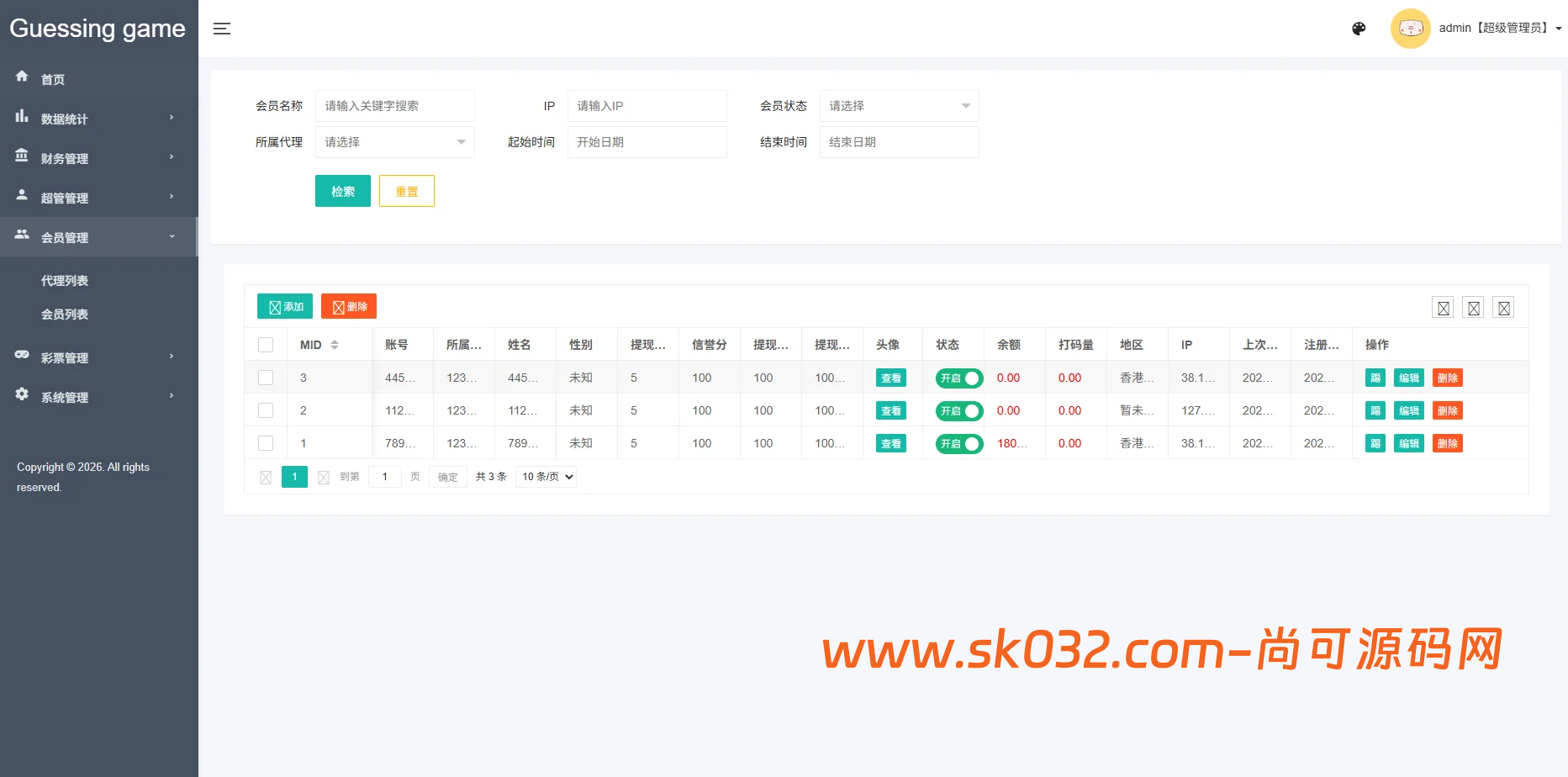1568x777 pixels.
Task: Toggle status switch for member MID 3
Action: point(958,378)
